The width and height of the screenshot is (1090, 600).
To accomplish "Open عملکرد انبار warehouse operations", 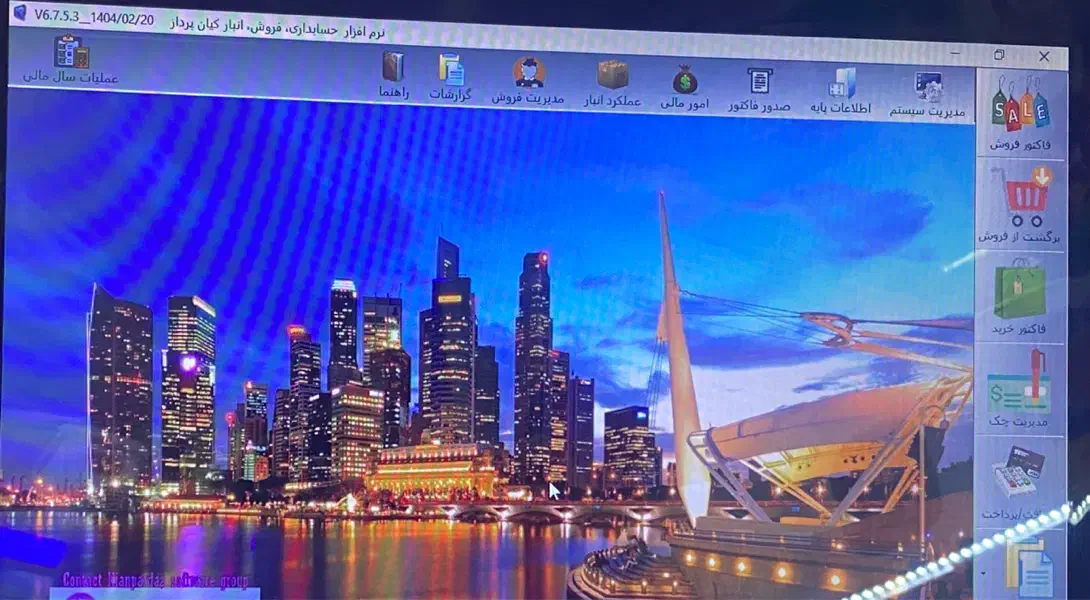I will point(612,84).
